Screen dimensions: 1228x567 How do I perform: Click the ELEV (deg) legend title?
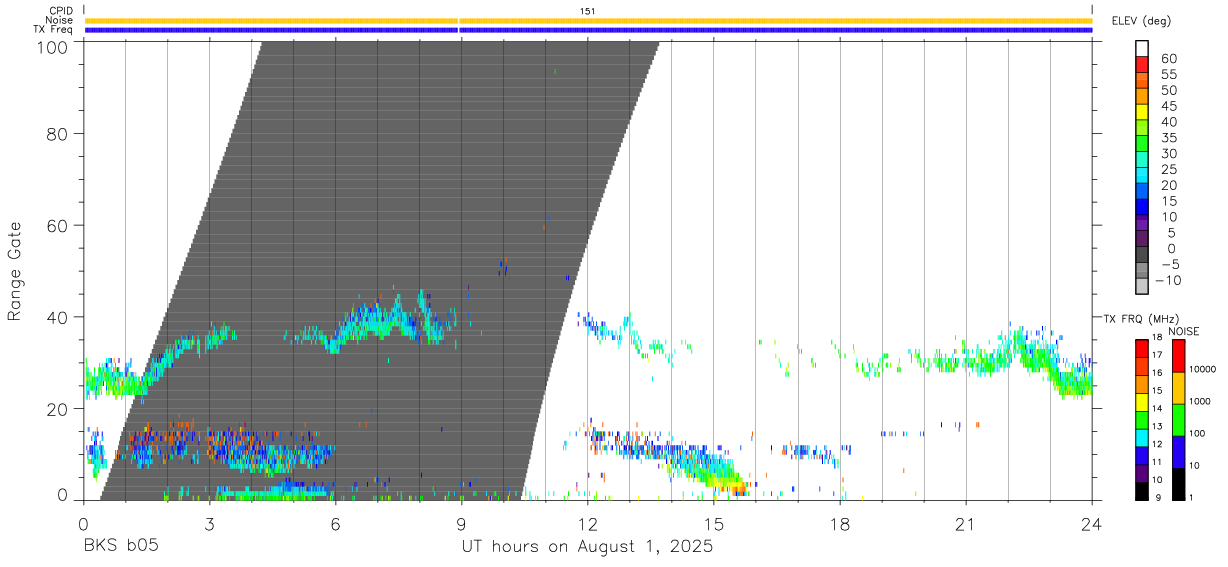tap(1141, 21)
